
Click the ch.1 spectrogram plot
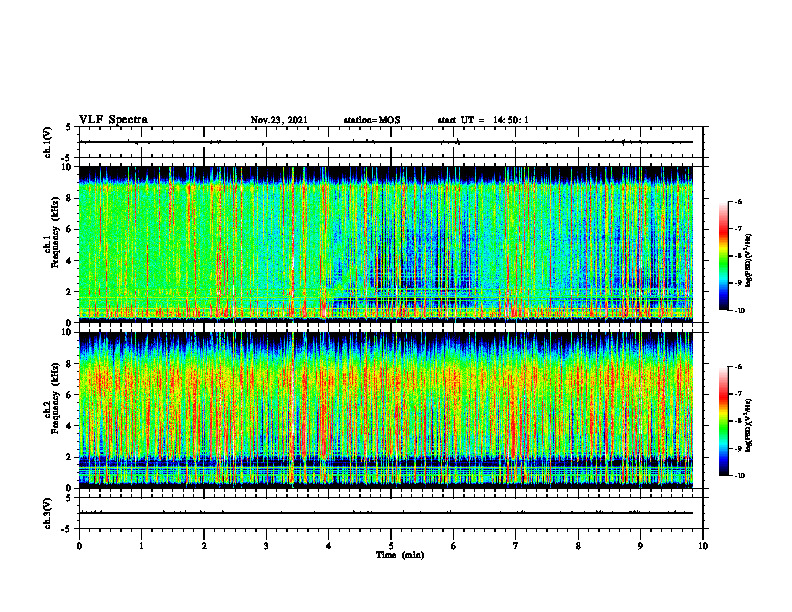click(386, 244)
